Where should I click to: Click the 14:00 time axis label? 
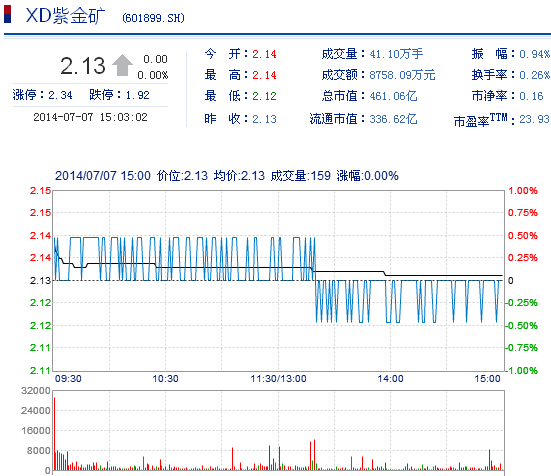click(390, 379)
